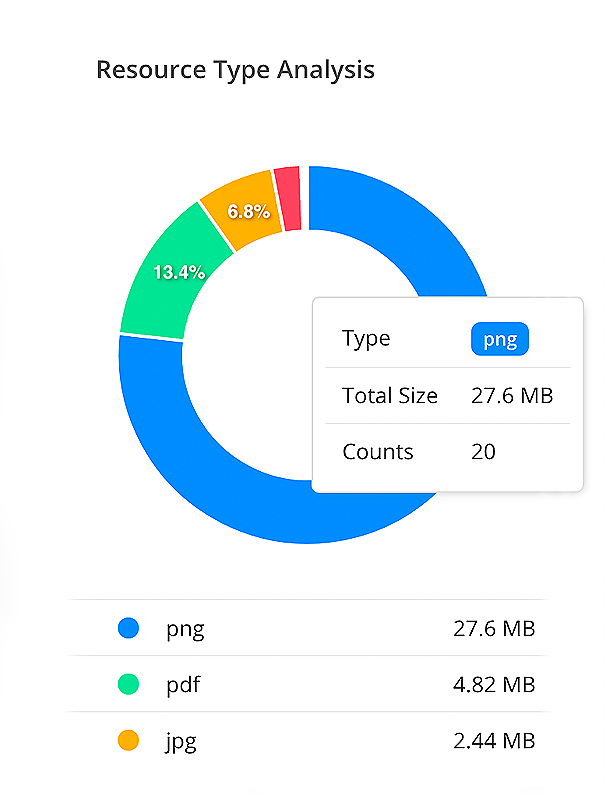Click the Counts label in tooltip

click(378, 452)
